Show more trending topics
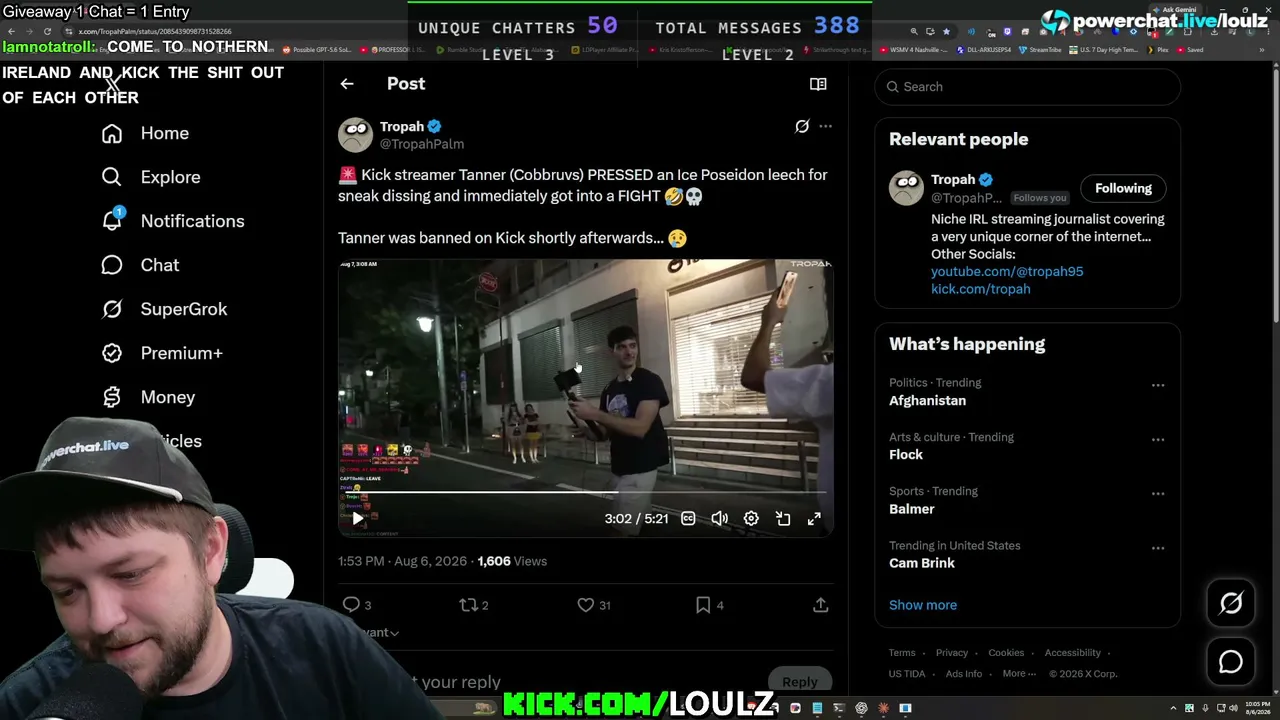This screenshot has width=1280, height=720. click(923, 605)
